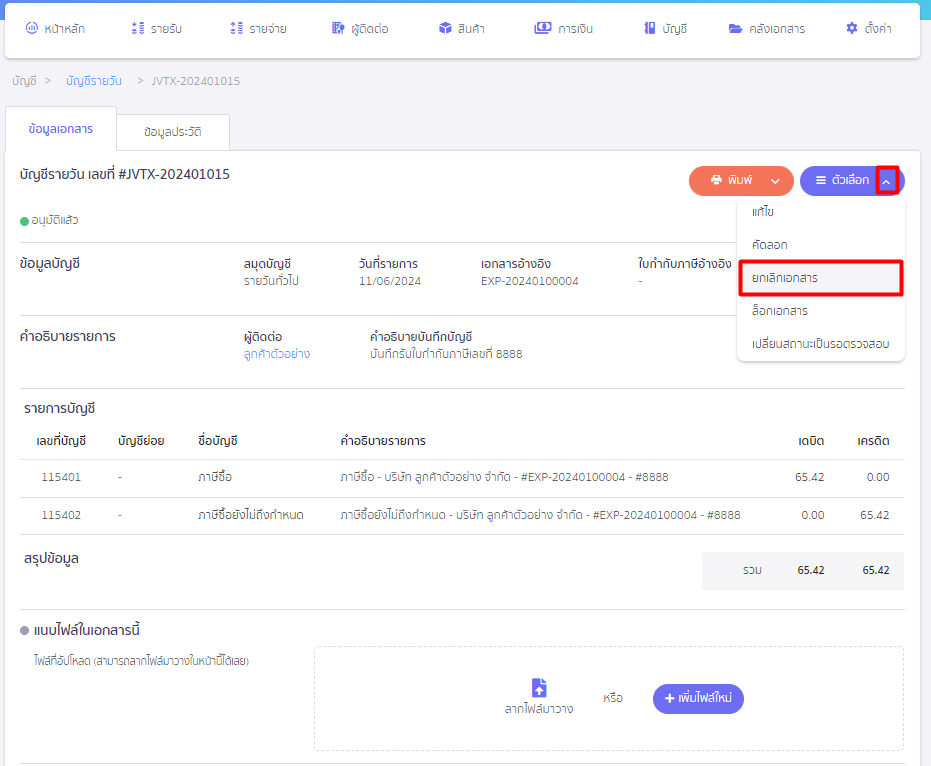Click the หน้าหลัก dashboard icon

[x=31, y=28]
